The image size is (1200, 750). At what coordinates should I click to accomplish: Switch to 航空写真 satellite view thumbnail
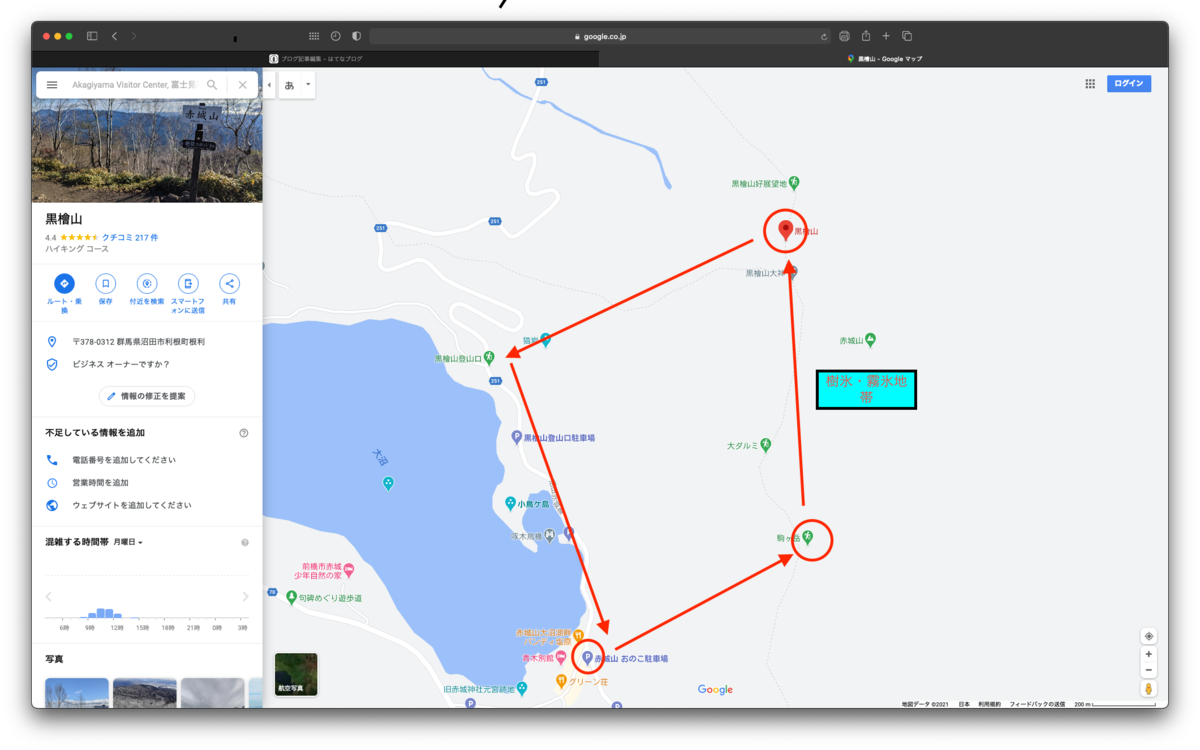tap(296, 674)
